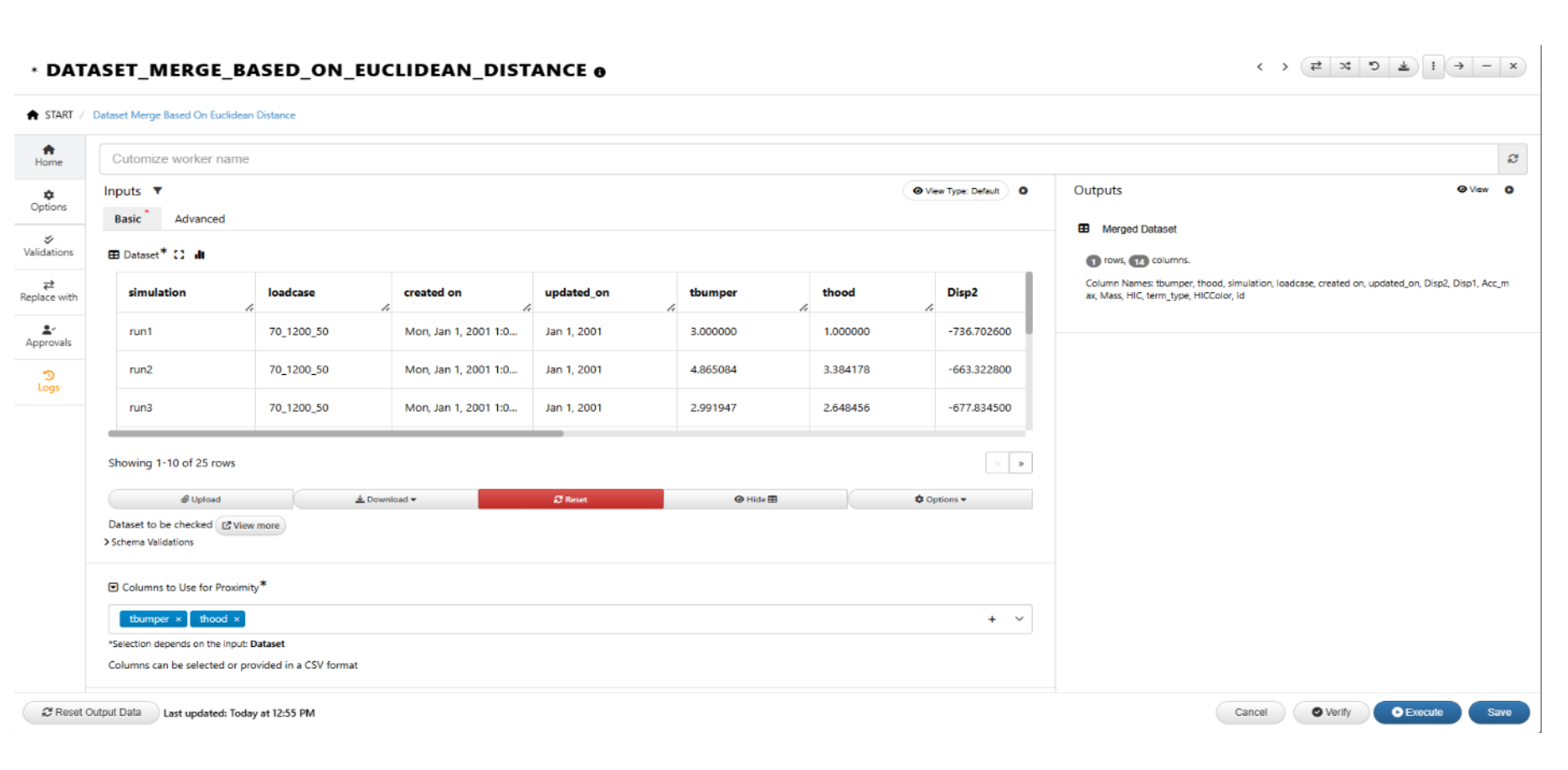Expand Schema Validations
This screenshot has width=1568, height=770.
149,543
